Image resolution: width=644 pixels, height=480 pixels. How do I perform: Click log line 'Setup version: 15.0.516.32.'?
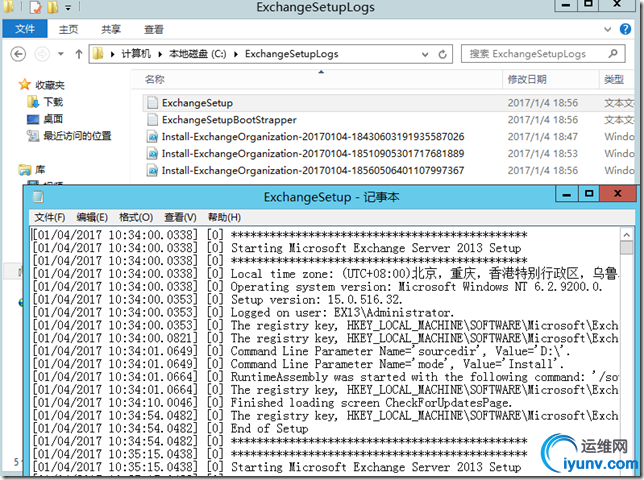click(316, 300)
